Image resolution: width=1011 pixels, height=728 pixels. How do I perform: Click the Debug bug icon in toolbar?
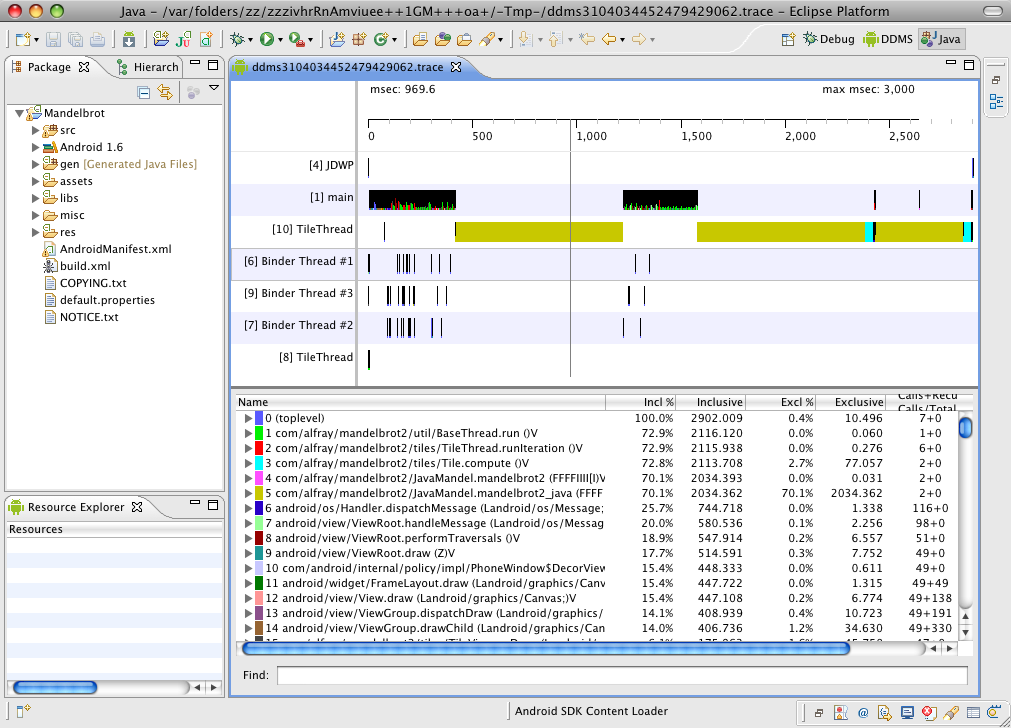coord(236,40)
